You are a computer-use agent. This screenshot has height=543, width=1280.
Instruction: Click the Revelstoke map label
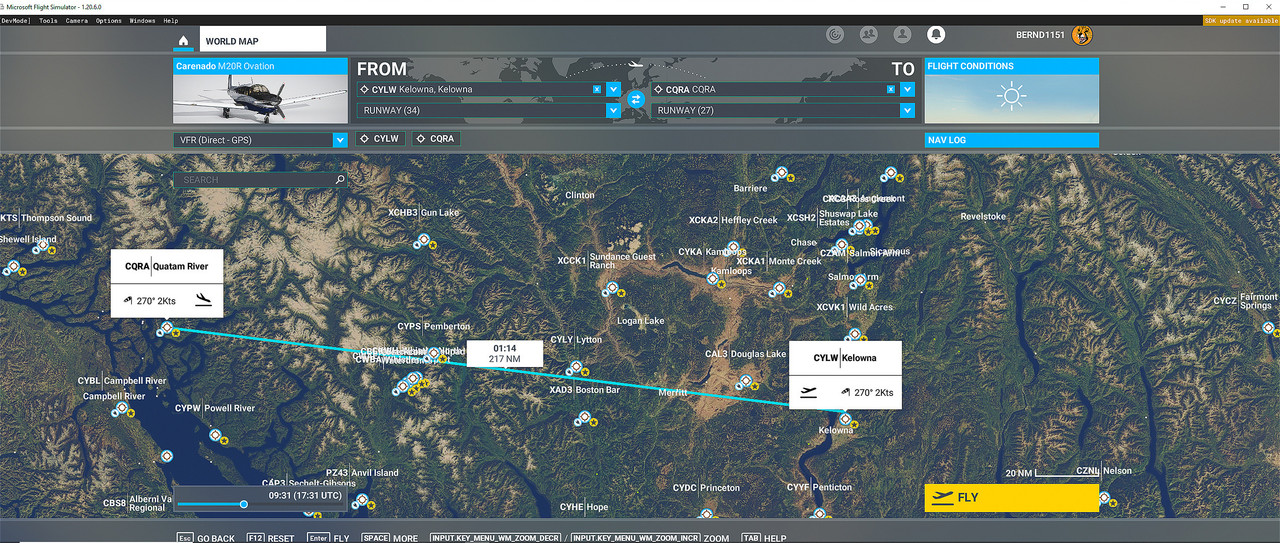(983, 217)
